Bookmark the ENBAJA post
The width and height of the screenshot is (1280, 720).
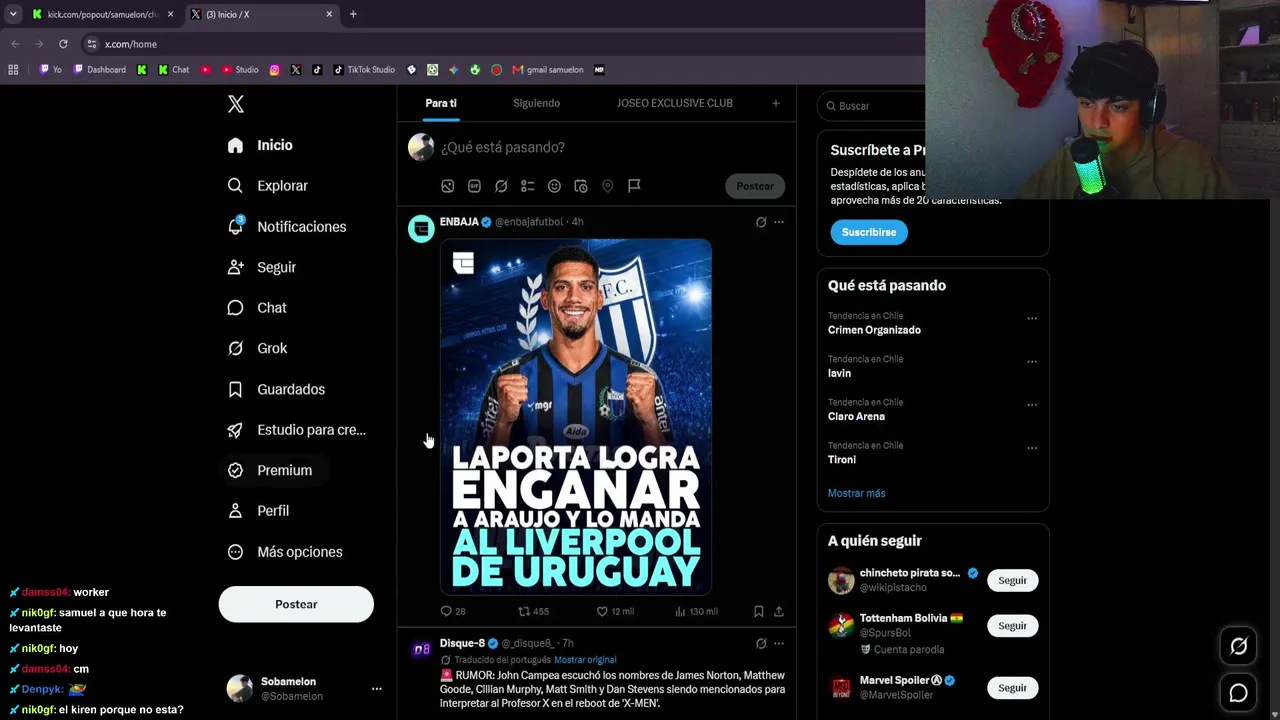(x=759, y=611)
